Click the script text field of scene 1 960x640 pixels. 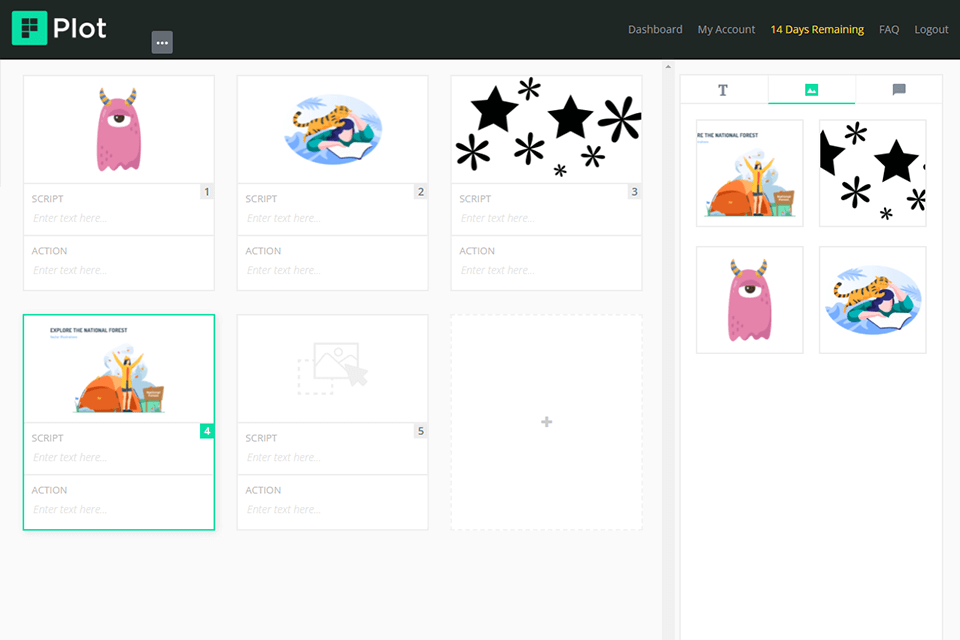[x=119, y=218]
